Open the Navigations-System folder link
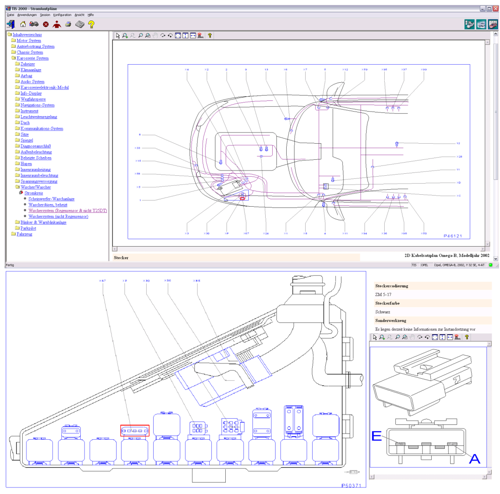The width and height of the screenshot is (500, 494). pos(37,105)
